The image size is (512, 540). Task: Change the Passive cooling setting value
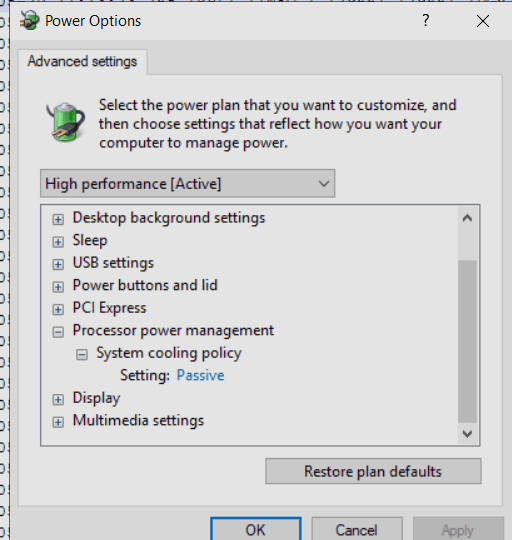[200, 375]
